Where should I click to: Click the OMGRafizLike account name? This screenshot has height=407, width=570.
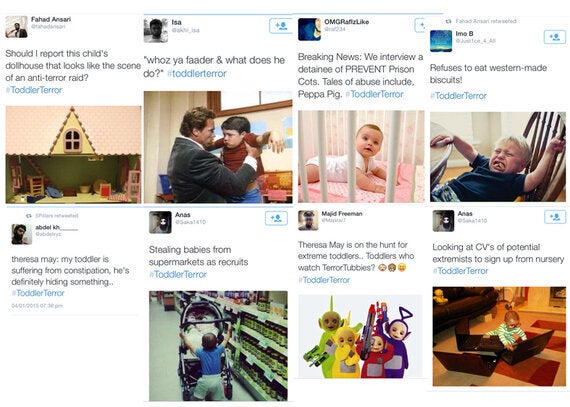click(x=346, y=22)
